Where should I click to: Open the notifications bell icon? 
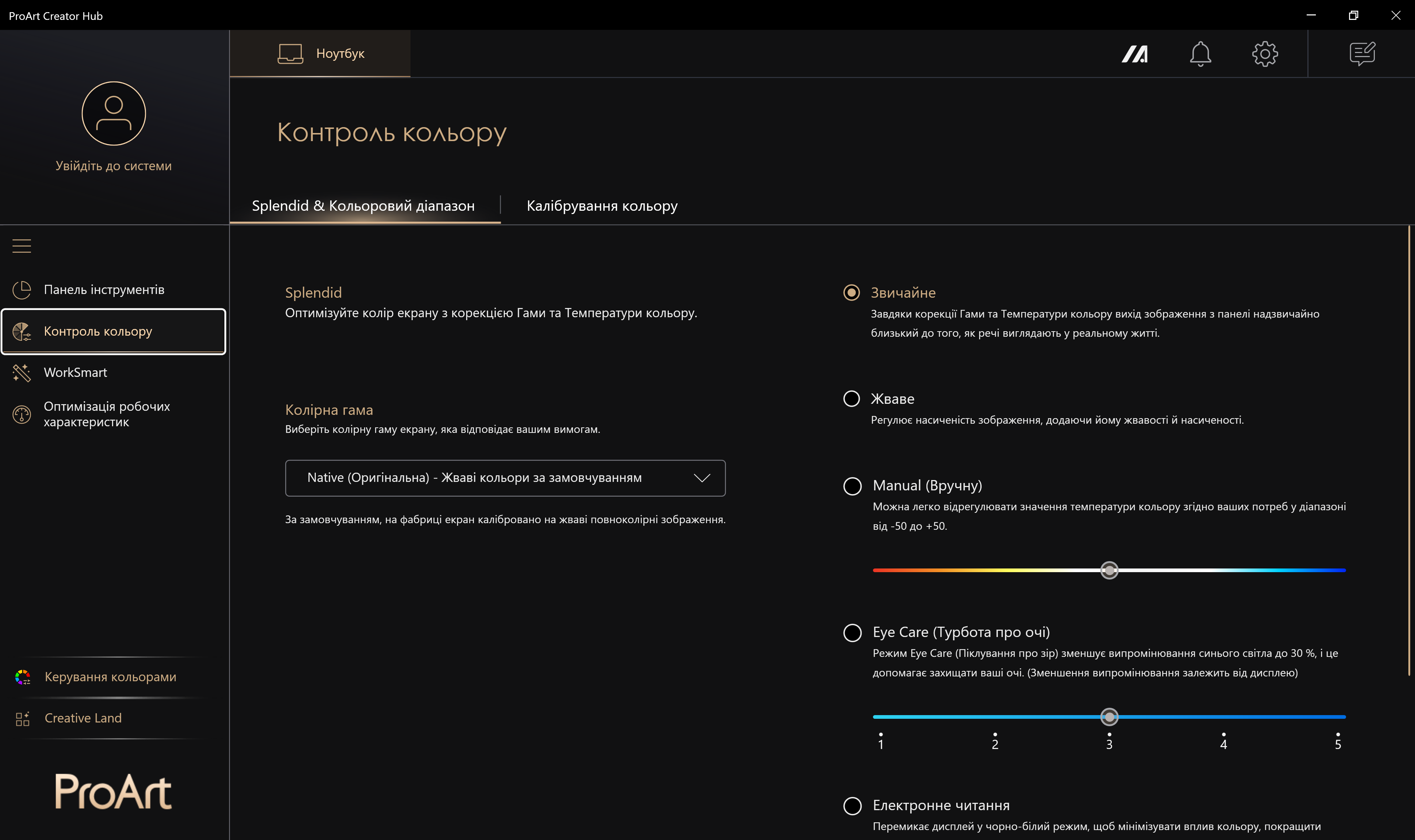point(1200,54)
